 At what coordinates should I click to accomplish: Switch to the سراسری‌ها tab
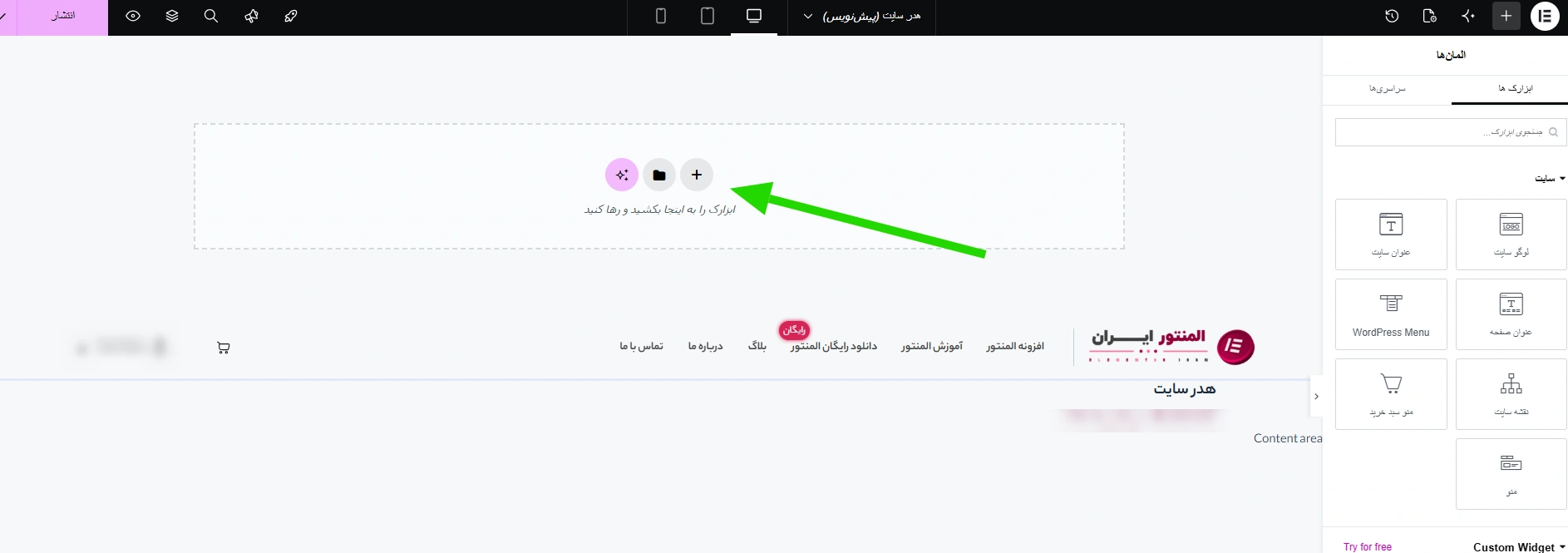click(1387, 88)
